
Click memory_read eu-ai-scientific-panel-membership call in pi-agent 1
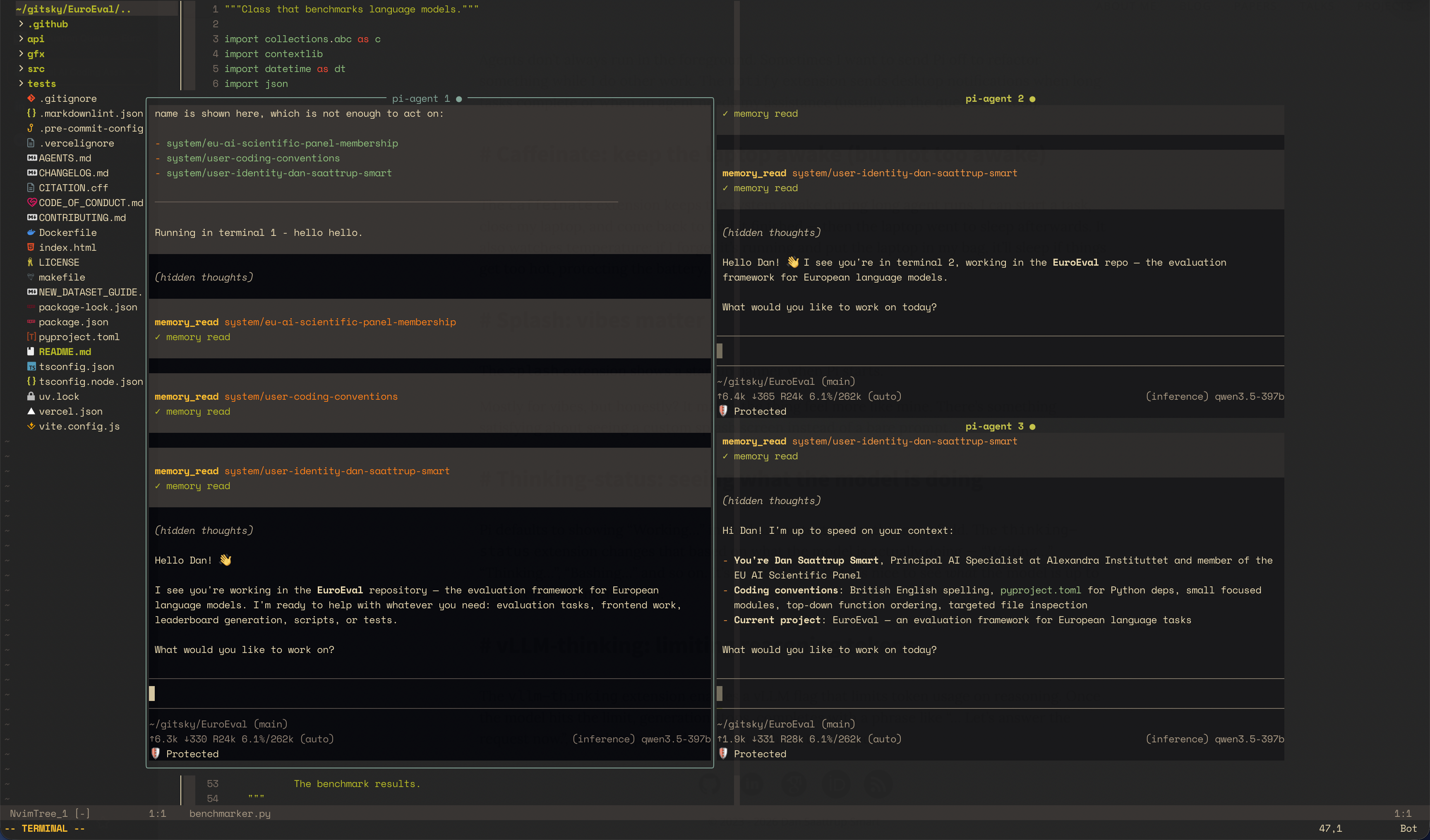click(305, 322)
